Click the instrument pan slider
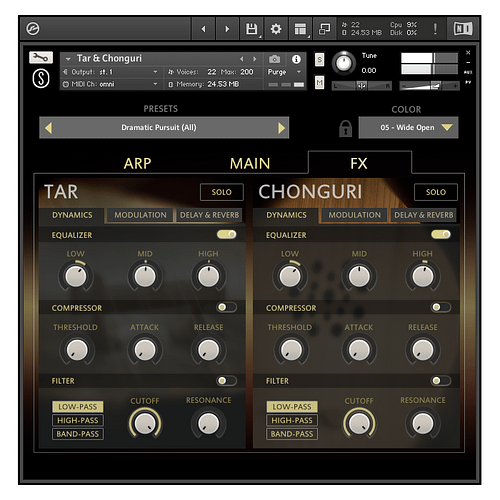Viewport: 500px width, 500px height. (362, 86)
